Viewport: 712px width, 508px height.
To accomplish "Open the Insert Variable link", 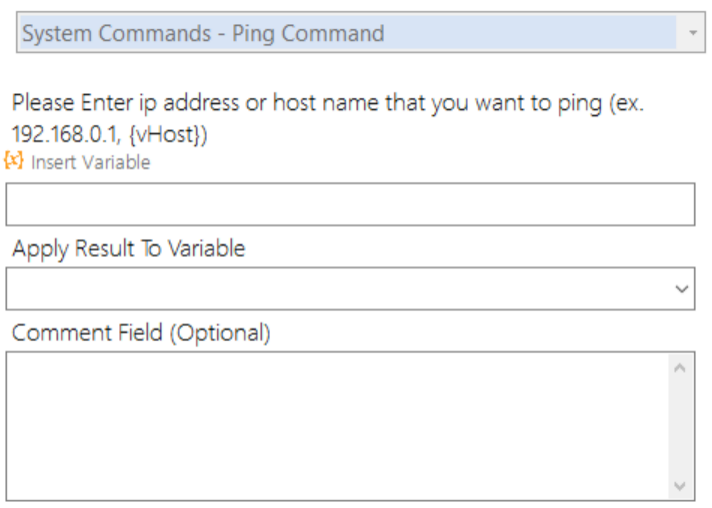I will coord(90,163).
